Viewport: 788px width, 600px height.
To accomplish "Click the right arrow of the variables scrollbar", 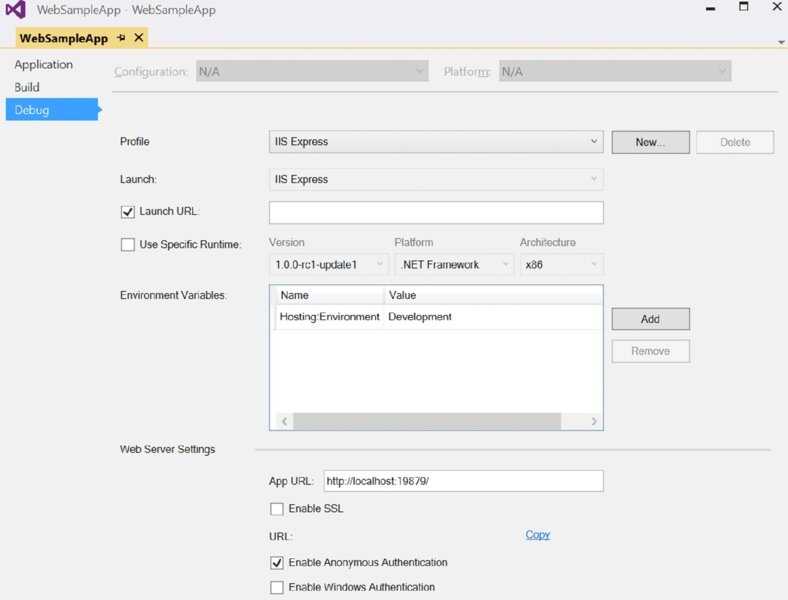I will point(594,421).
